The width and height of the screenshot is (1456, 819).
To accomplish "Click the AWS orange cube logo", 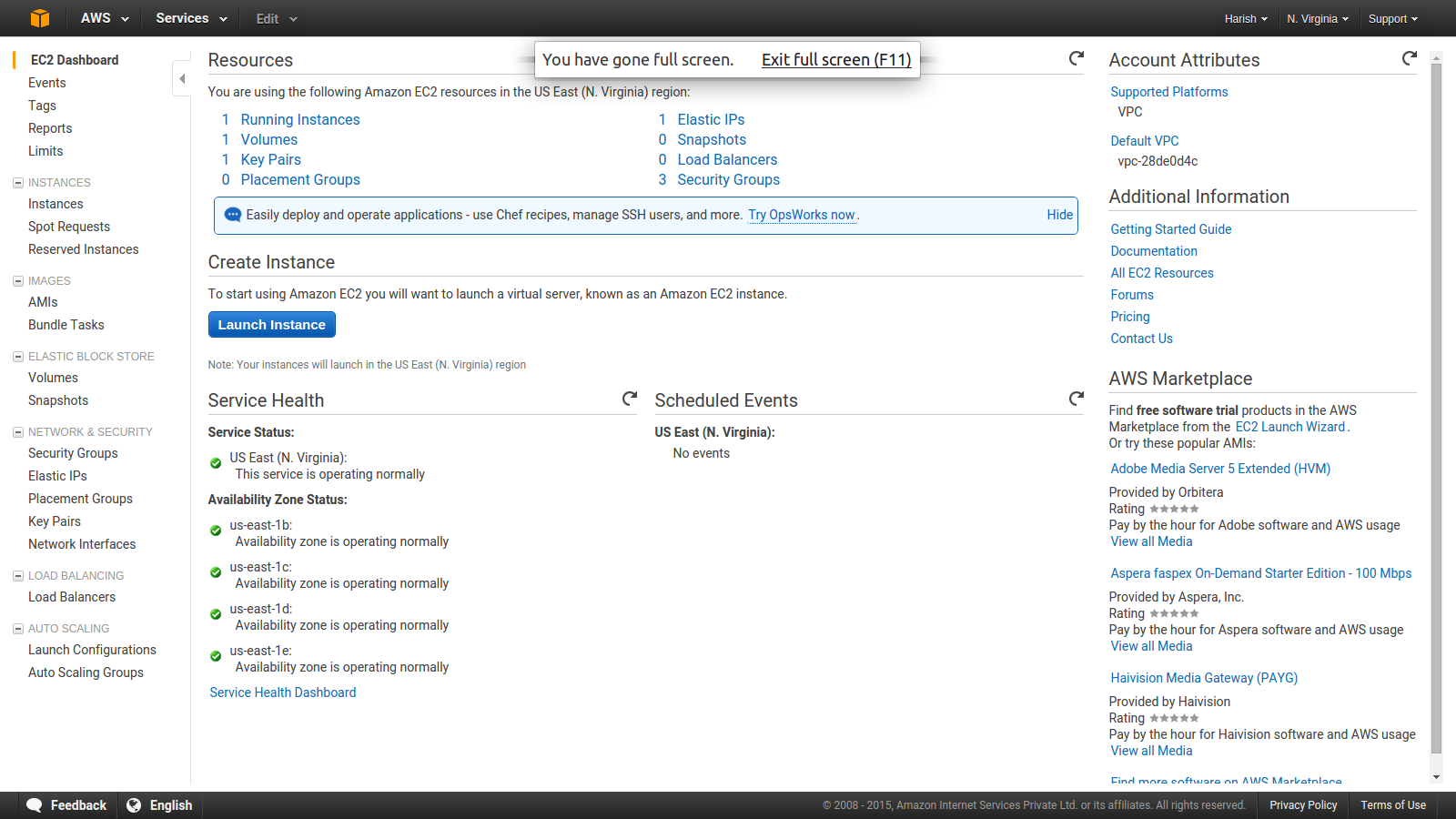I will [x=40, y=18].
